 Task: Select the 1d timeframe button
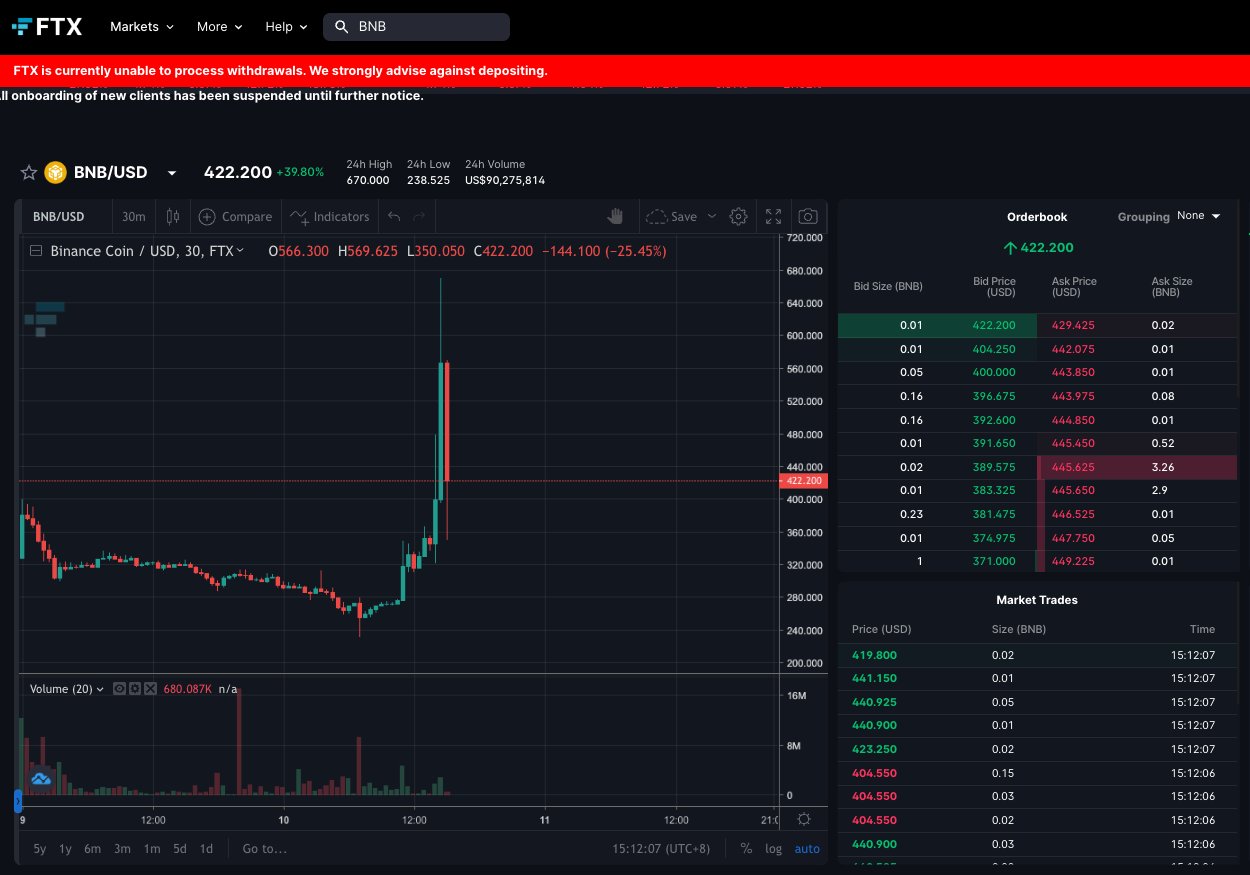(206, 848)
